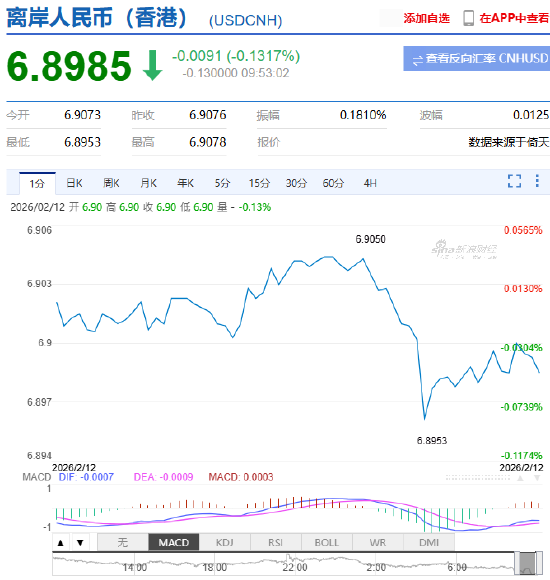
Task: Click the (USDCNH) symbol code
Action: [x=246, y=21]
